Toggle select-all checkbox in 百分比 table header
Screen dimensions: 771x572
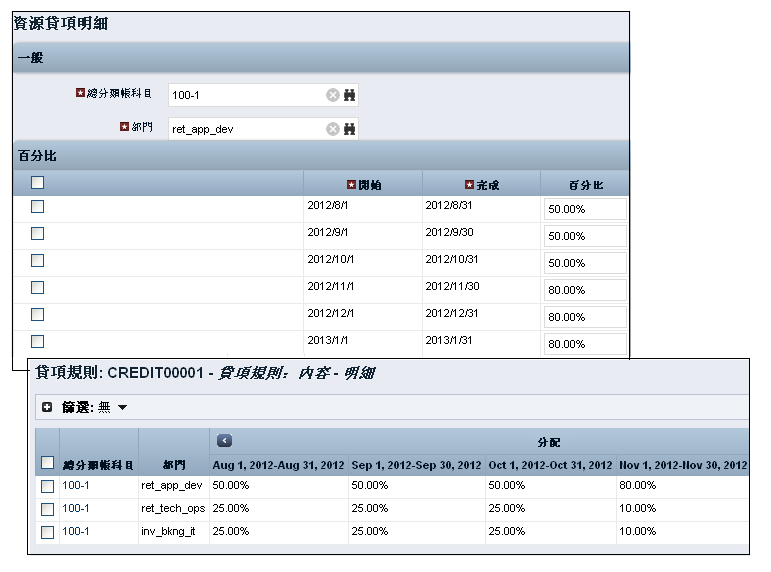click(x=37, y=182)
